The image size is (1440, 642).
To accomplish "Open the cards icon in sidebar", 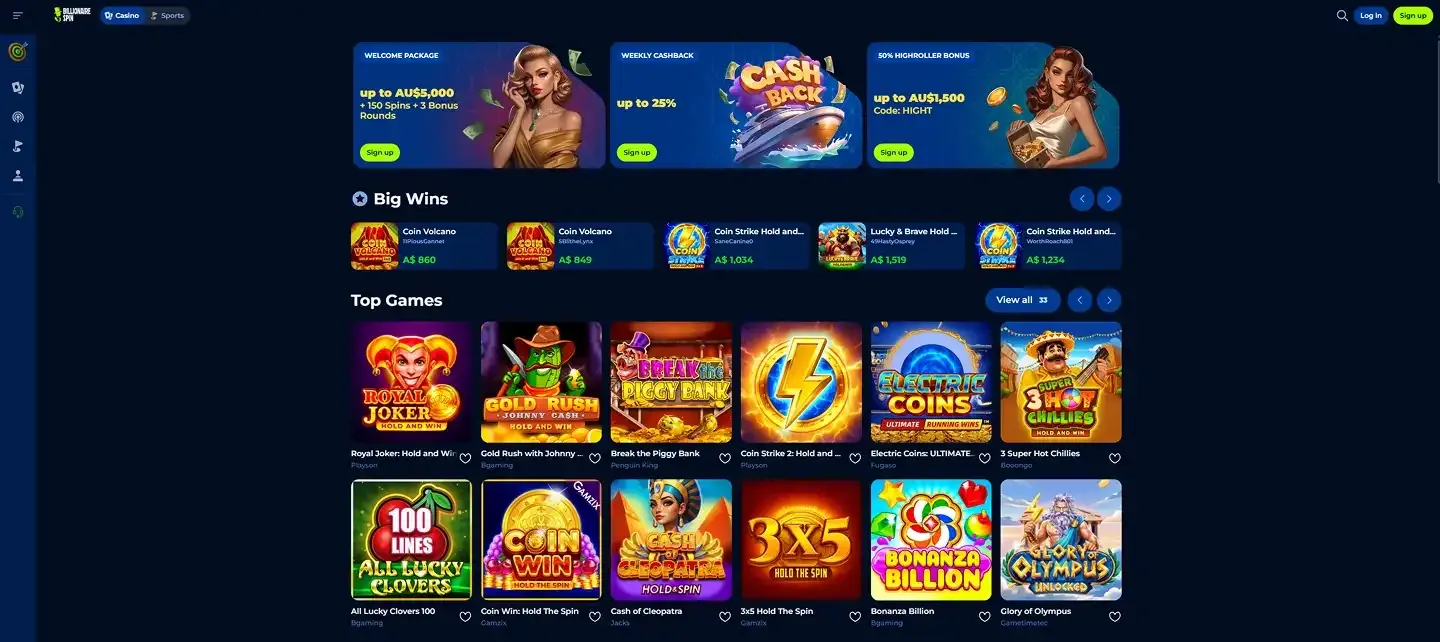I will (18, 88).
